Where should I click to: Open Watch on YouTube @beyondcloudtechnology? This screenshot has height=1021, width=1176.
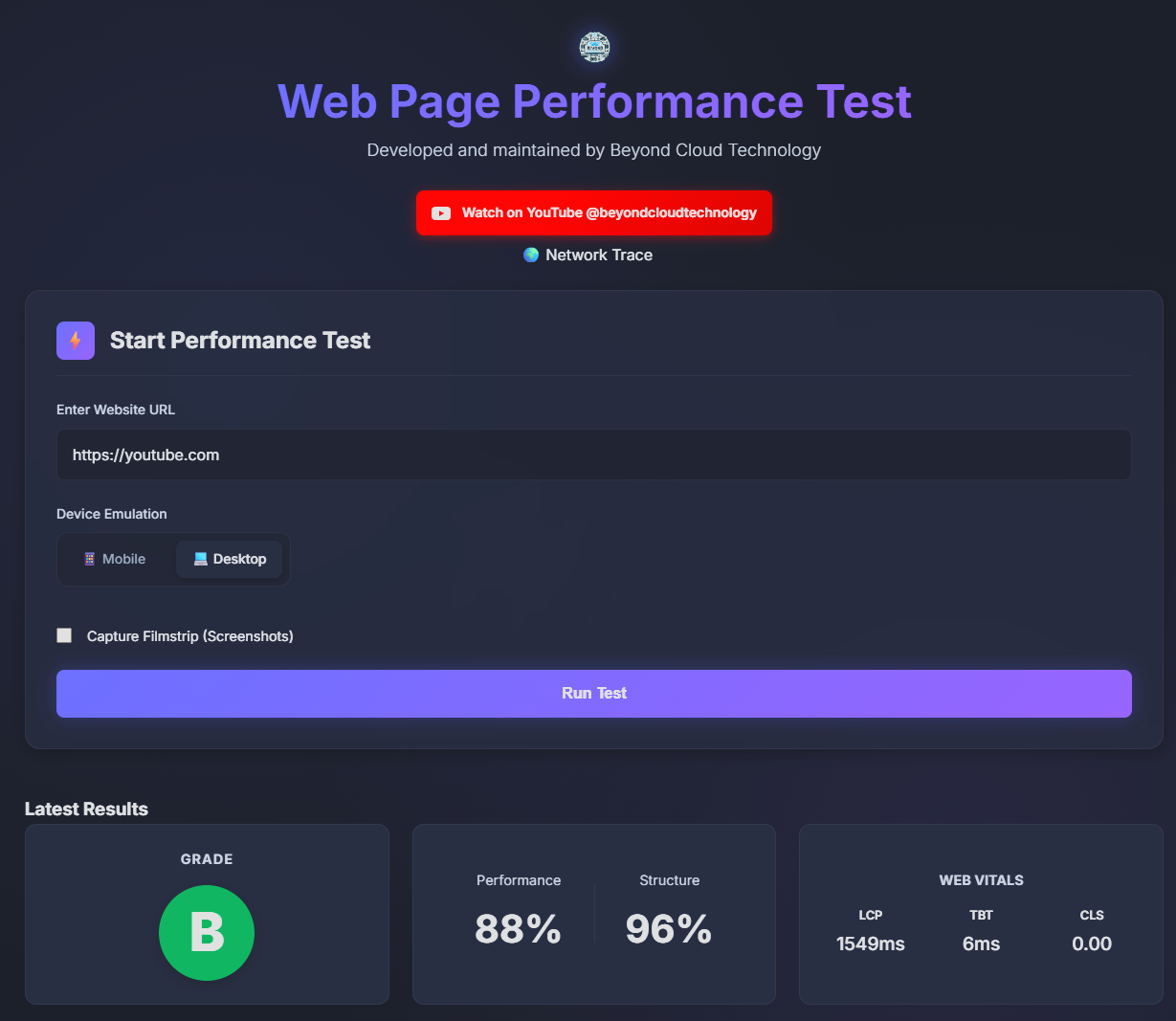(x=593, y=212)
